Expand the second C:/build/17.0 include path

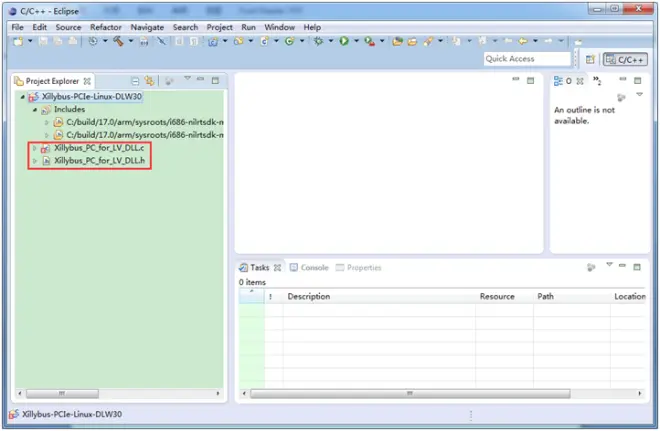click(47, 135)
